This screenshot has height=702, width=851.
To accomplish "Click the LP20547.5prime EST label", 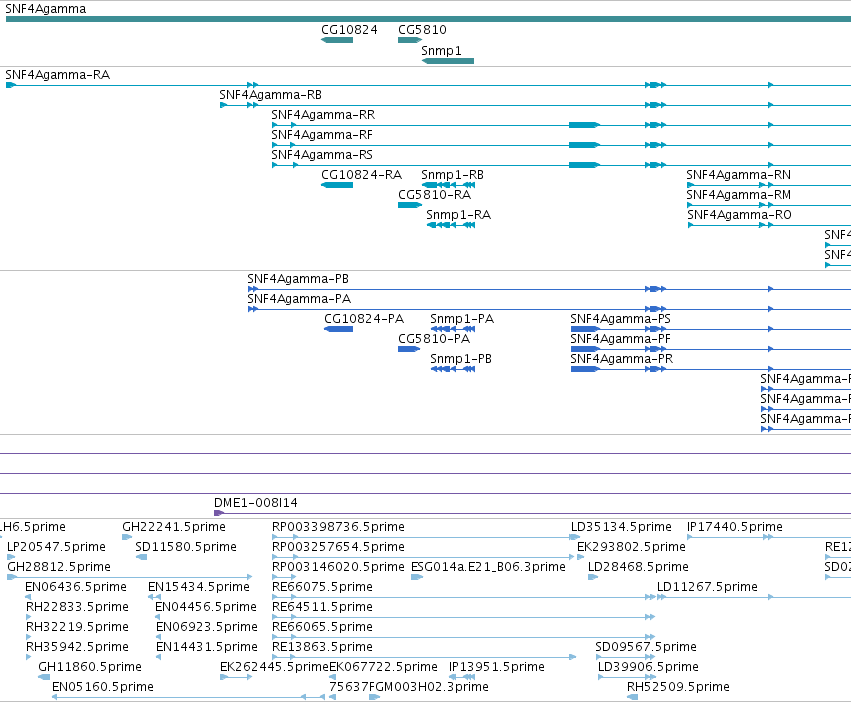I will coord(56,547).
